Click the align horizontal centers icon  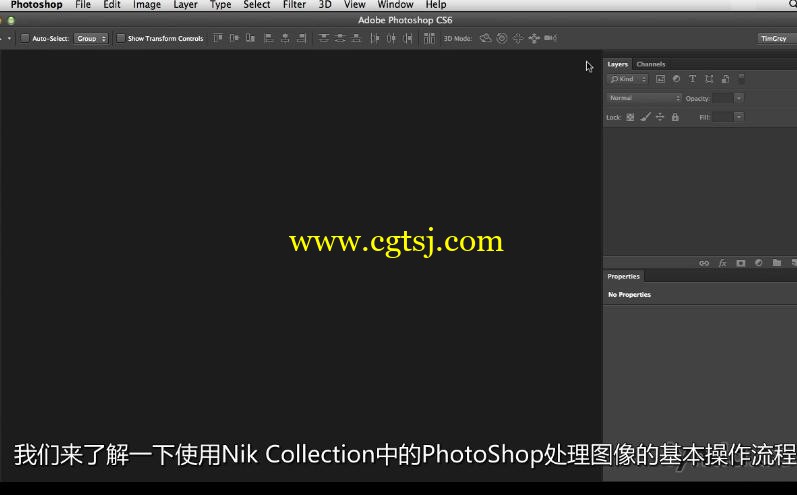coord(285,38)
